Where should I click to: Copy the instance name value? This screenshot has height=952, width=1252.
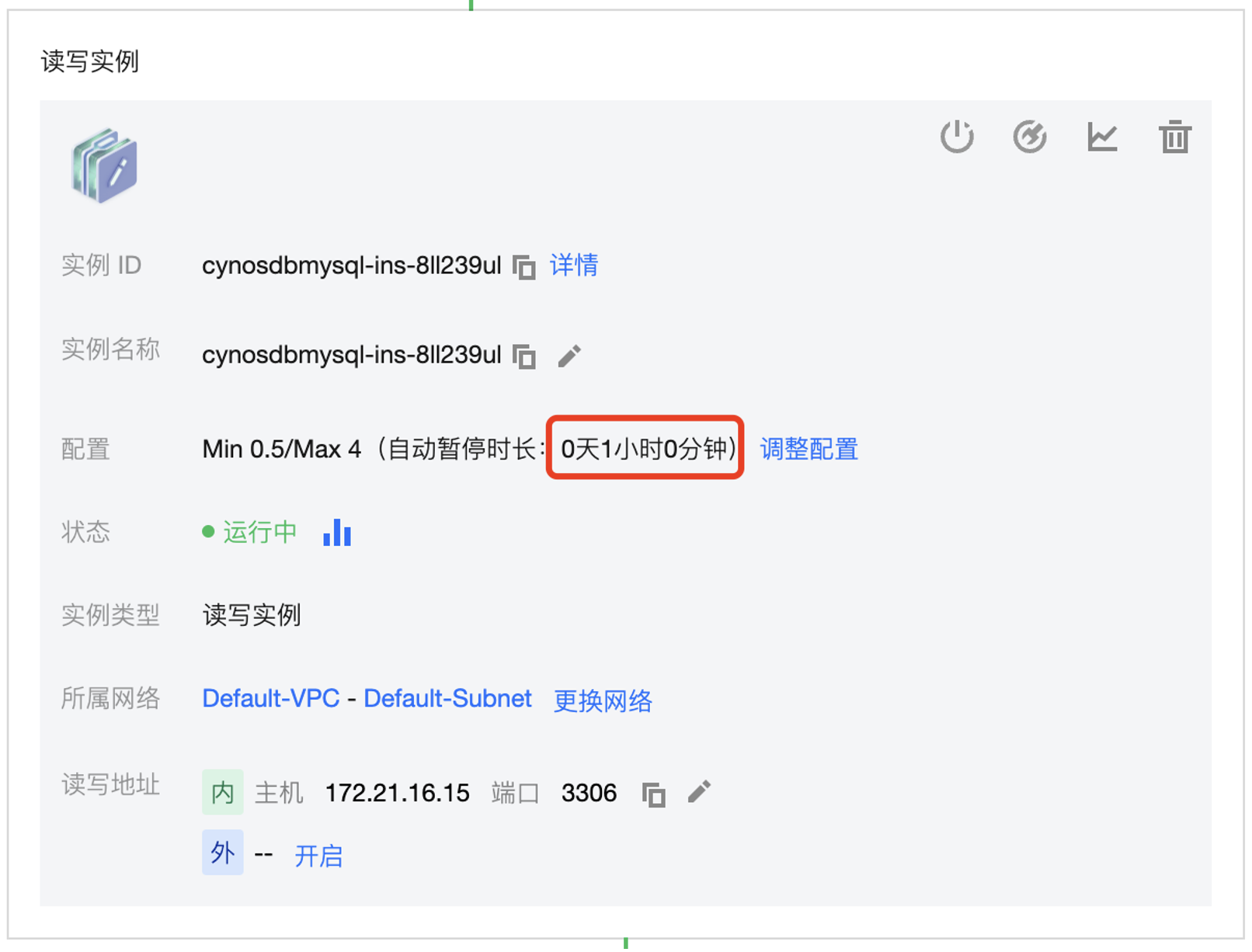(x=524, y=356)
